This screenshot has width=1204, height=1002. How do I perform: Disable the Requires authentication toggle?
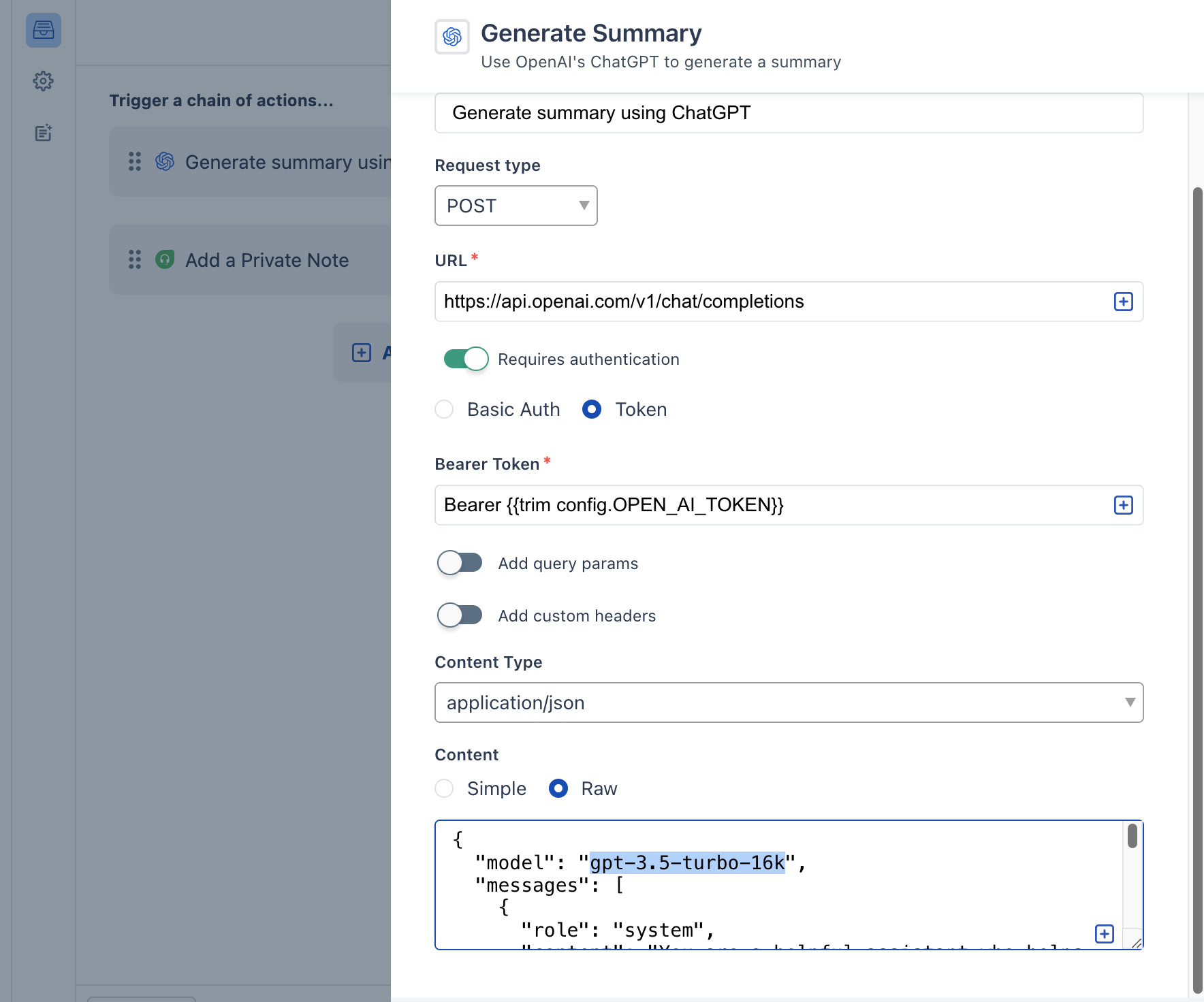coord(466,359)
